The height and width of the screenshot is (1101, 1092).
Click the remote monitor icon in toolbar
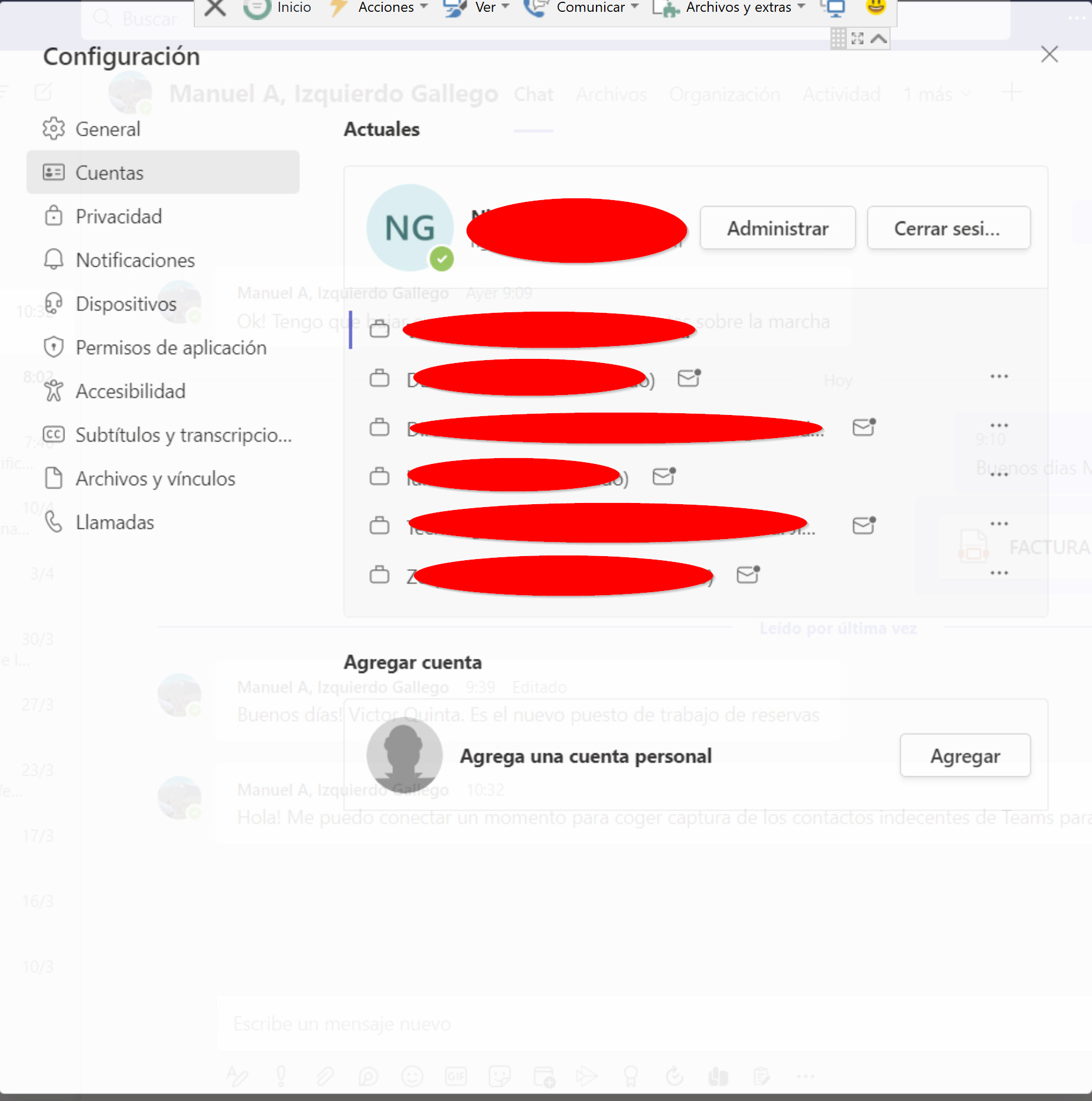tap(835, 8)
